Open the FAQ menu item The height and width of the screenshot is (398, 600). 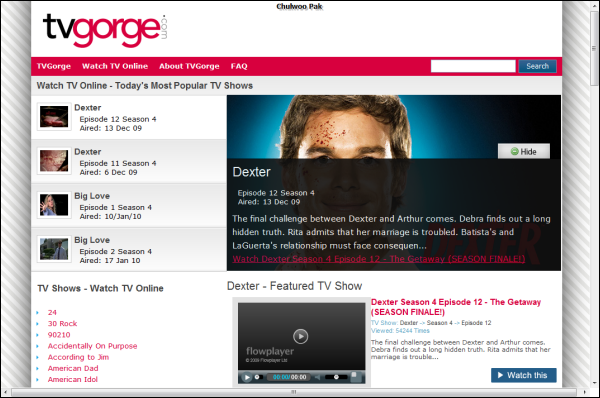[x=239, y=66]
